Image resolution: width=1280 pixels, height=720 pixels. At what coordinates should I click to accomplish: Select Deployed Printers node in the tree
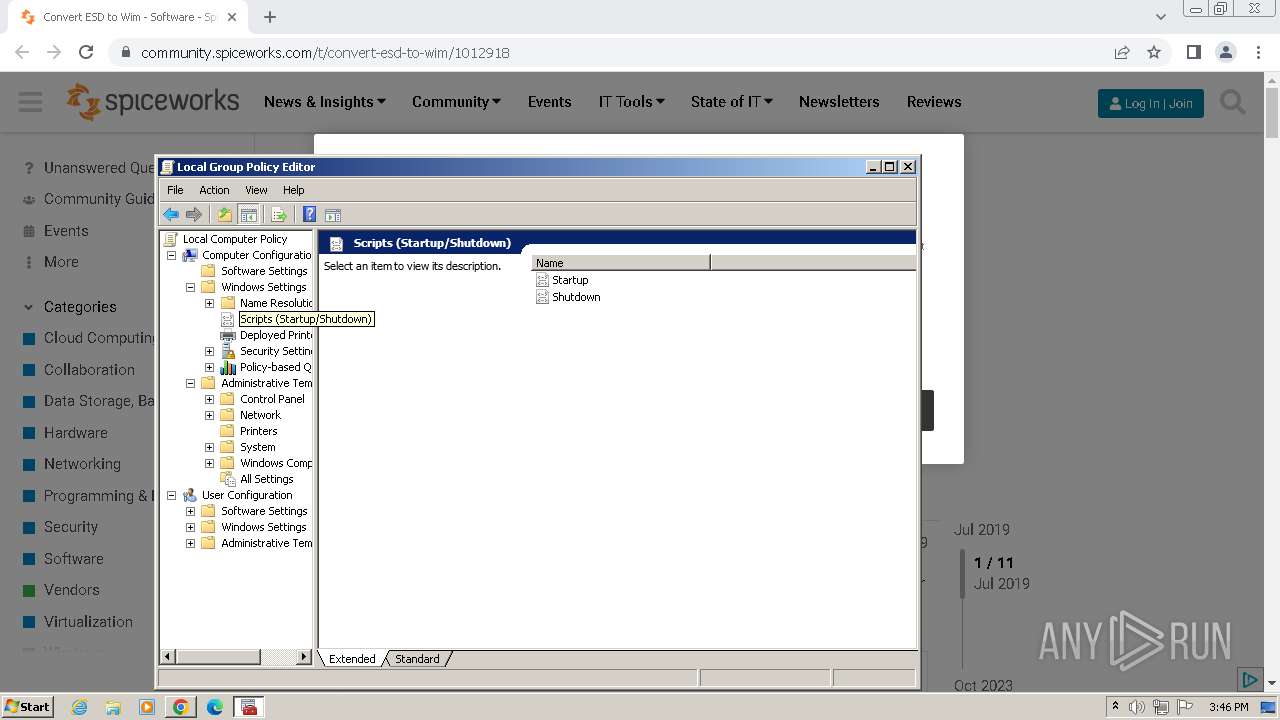[276, 335]
